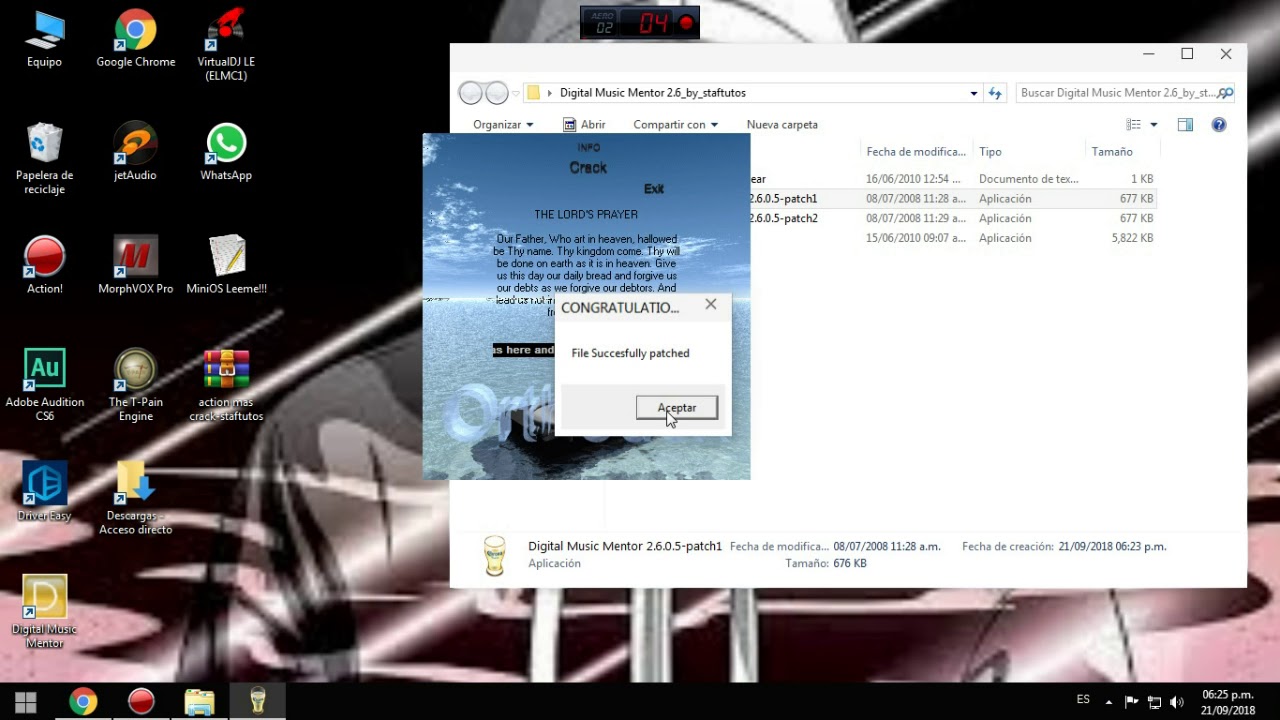Image resolution: width=1280 pixels, height=720 pixels.
Task: Click INFO in the patcher window
Action: (x=588, y=148)
